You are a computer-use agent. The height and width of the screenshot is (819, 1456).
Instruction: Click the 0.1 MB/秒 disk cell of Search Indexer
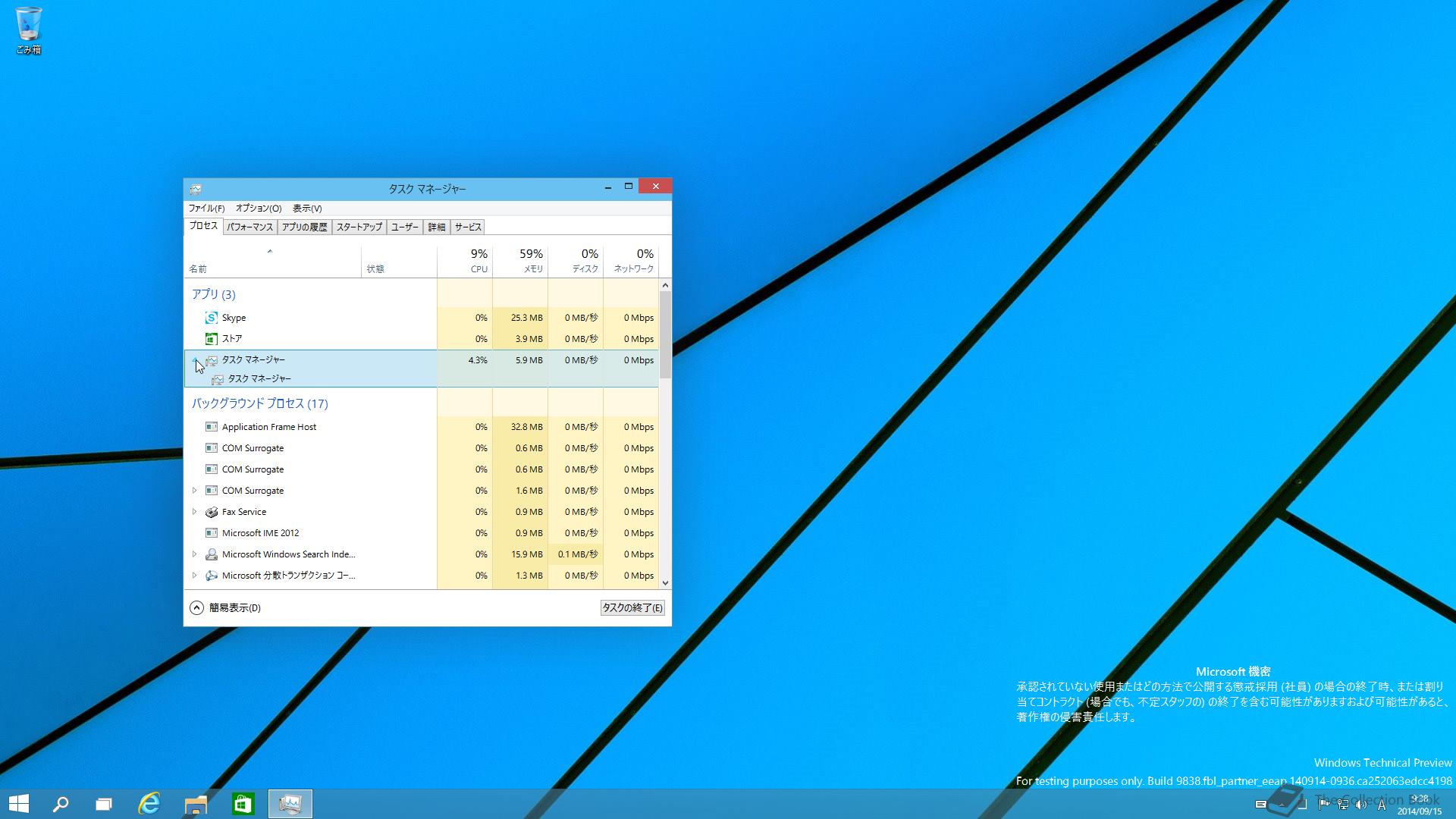pyautogui.click(x=576, y=554)
